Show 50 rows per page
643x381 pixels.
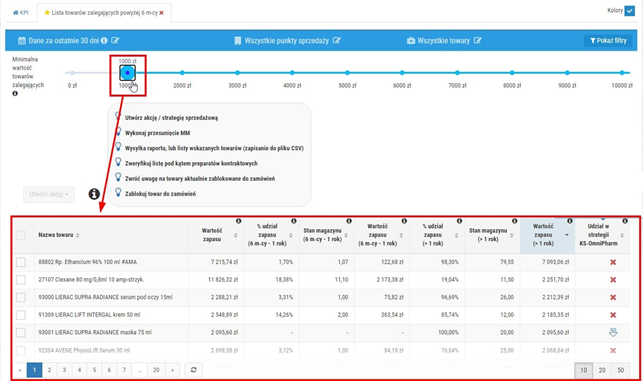[x=620, y=370]
